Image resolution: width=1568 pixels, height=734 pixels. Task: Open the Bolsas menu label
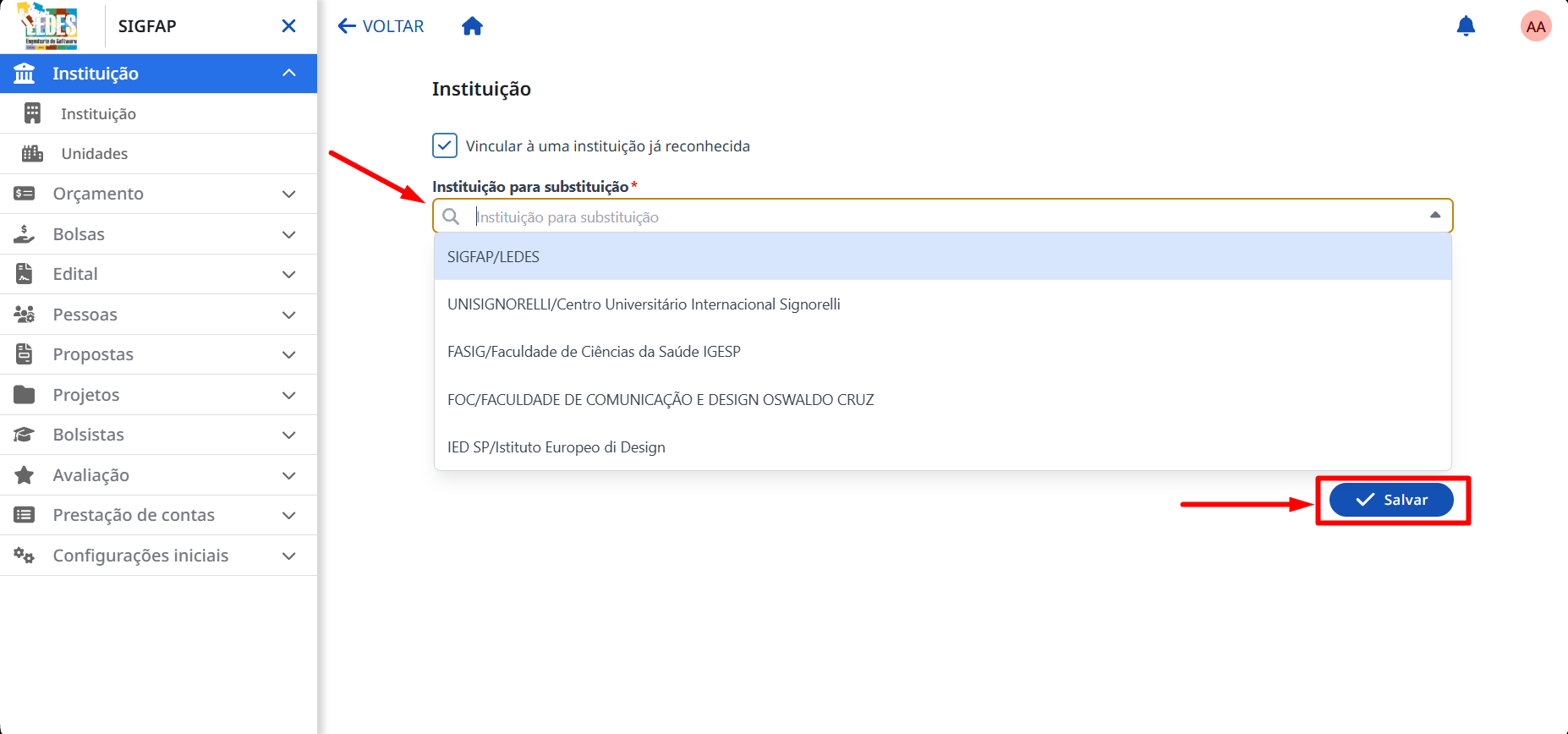(79, 234)
